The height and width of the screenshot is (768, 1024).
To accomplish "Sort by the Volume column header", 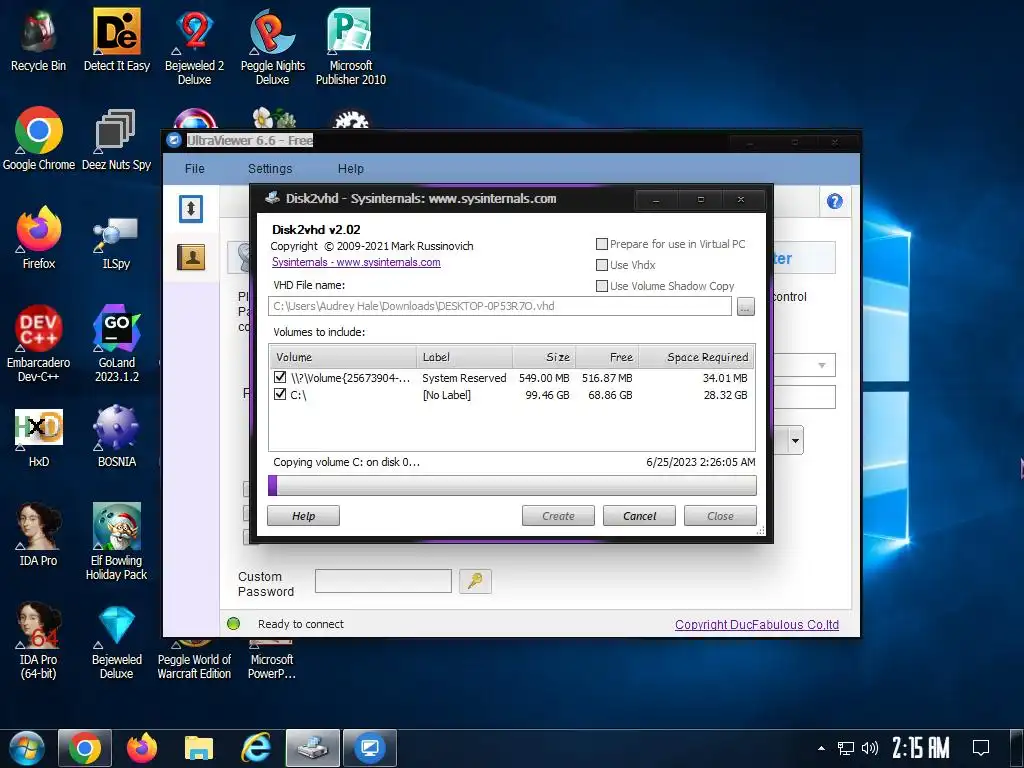I will pyautogui.click(x=344, y=357).
